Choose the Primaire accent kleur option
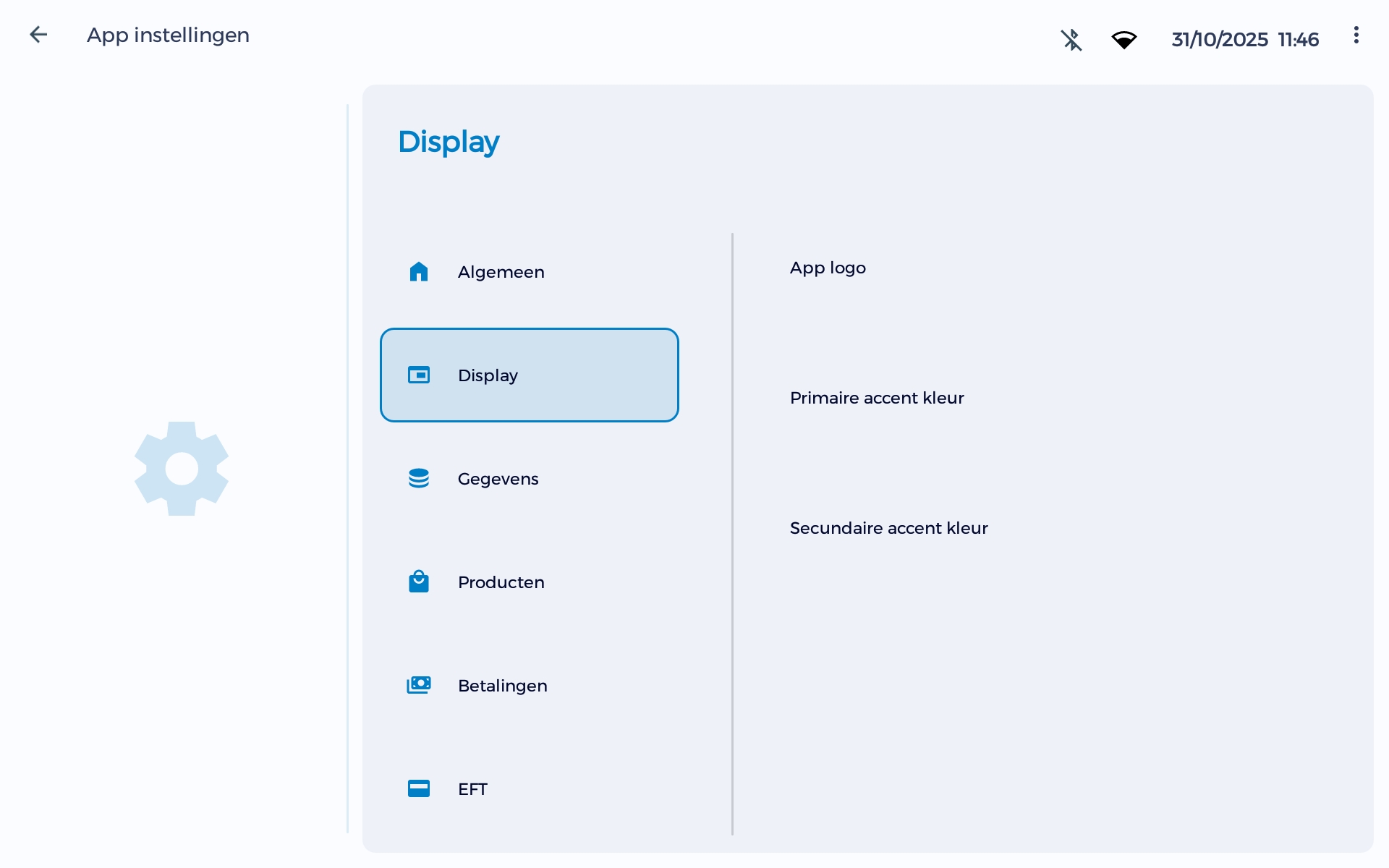The width and height of the screenshot is (1389, 868). [x=877, y=398]
